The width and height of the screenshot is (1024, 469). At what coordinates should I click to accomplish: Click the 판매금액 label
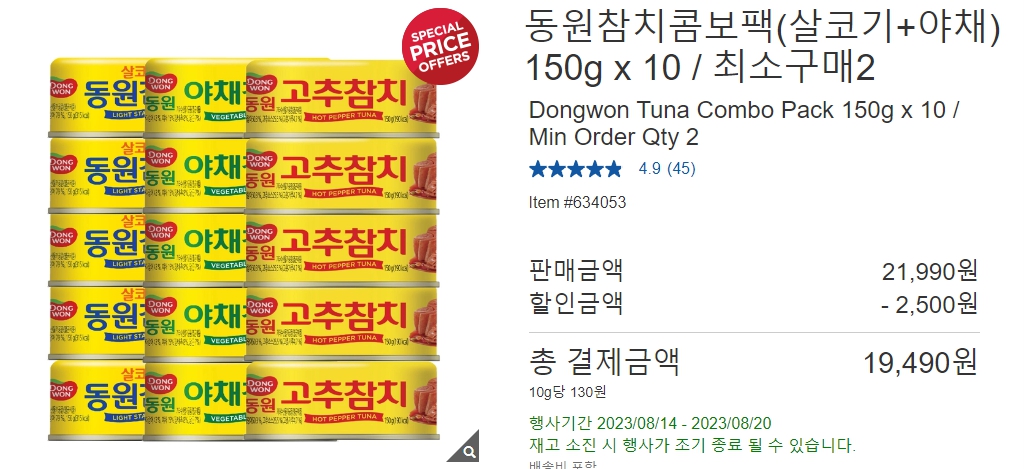pos(576,270)
